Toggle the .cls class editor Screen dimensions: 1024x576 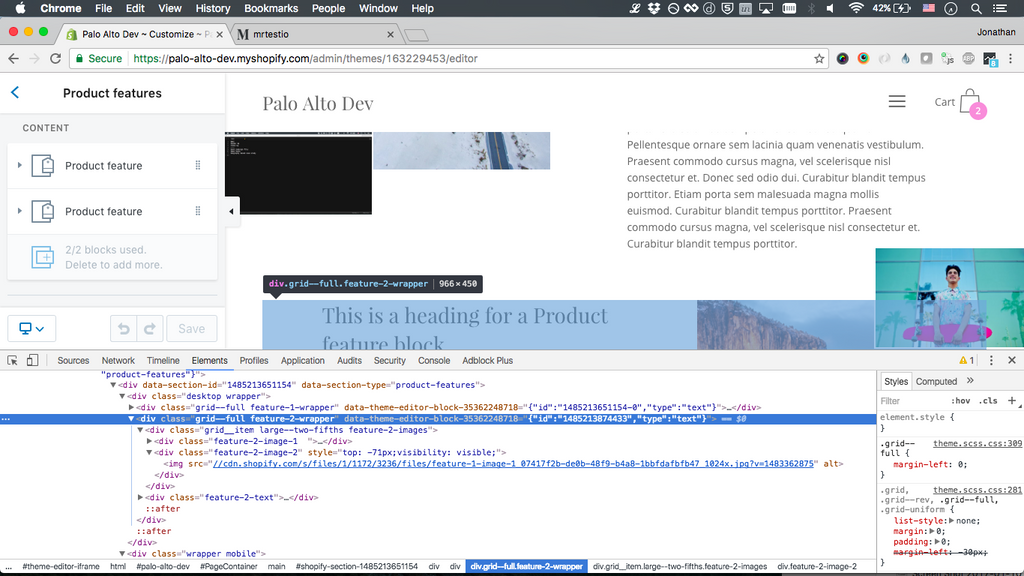(988, 401)
